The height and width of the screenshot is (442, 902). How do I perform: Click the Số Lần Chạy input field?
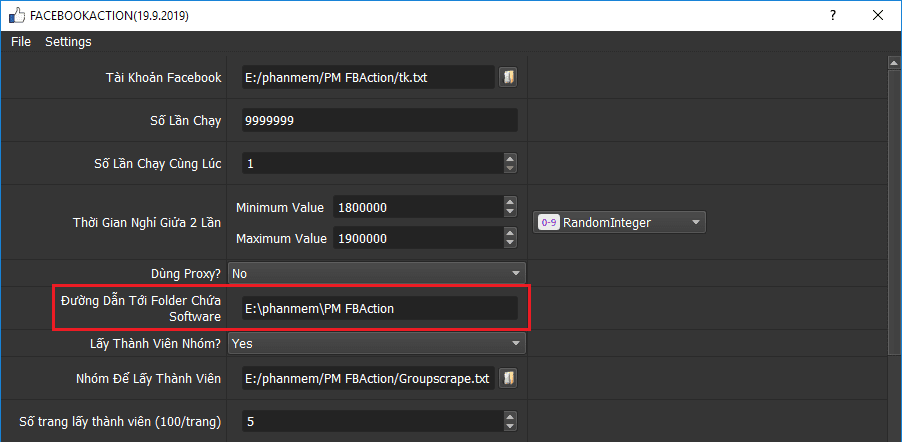(379, 121)
